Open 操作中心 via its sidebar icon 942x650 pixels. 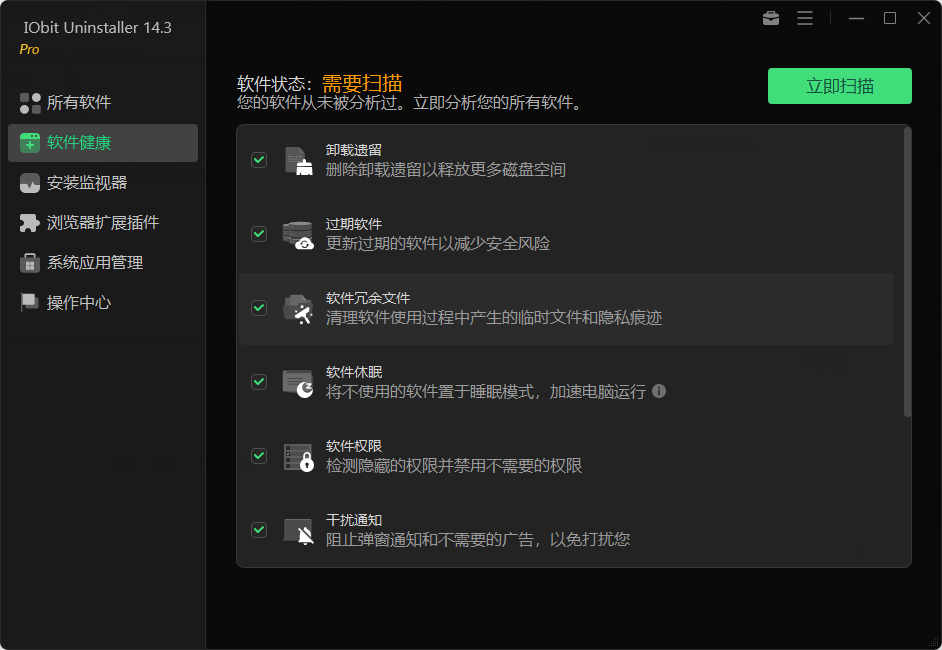[28, 302]
